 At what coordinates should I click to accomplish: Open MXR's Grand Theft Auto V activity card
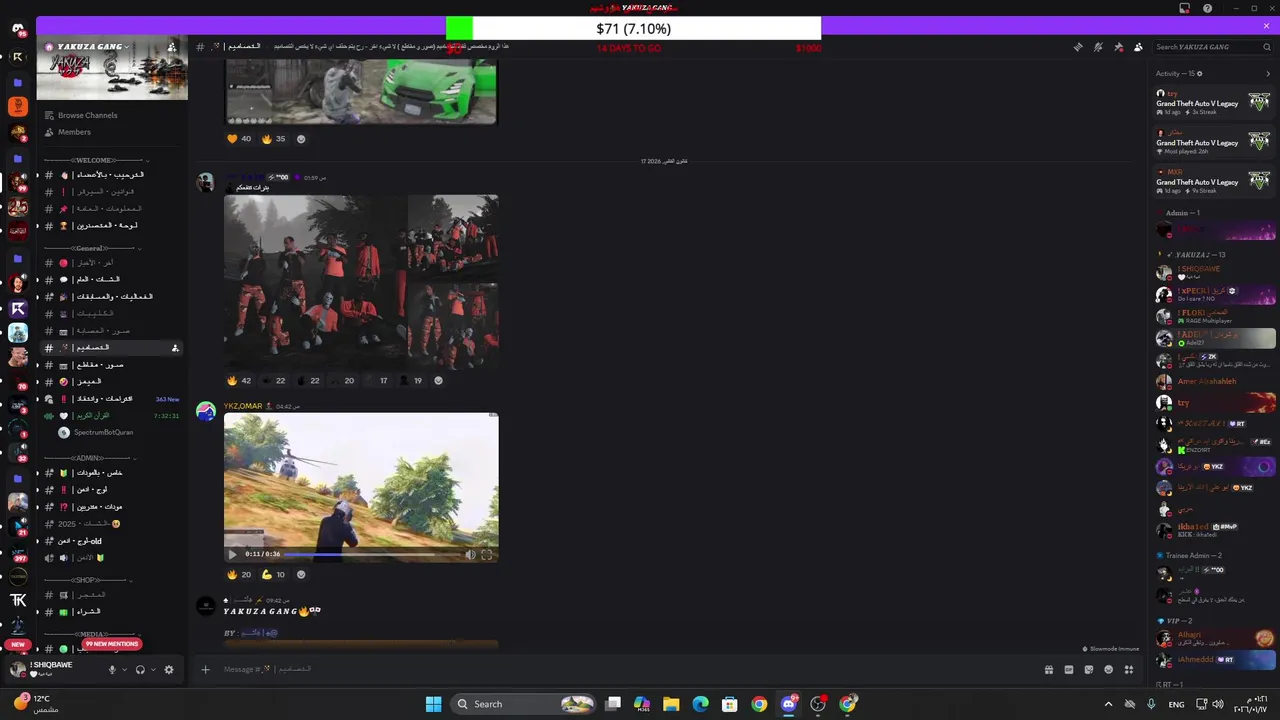tap(1215, 181)
